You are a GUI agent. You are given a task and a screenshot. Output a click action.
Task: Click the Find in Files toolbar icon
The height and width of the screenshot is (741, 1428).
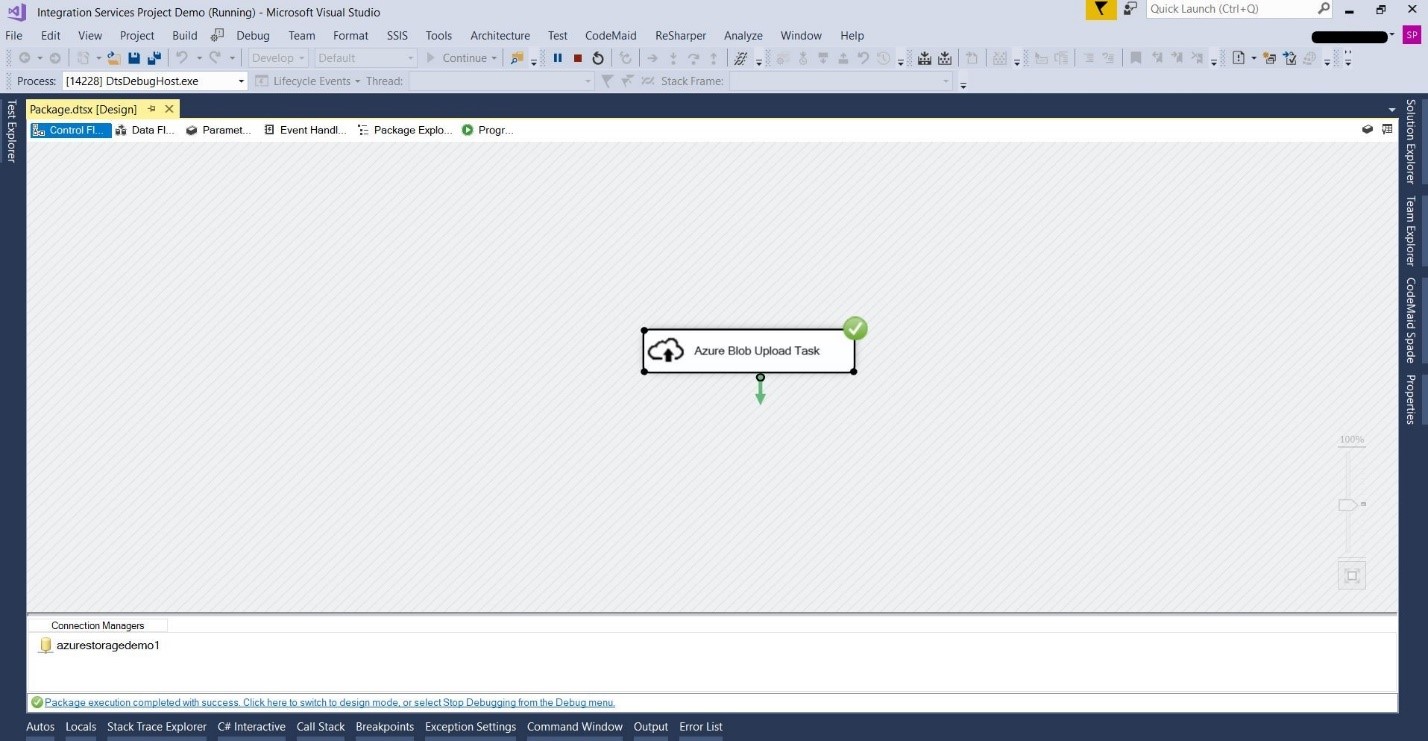click(517, 58)
